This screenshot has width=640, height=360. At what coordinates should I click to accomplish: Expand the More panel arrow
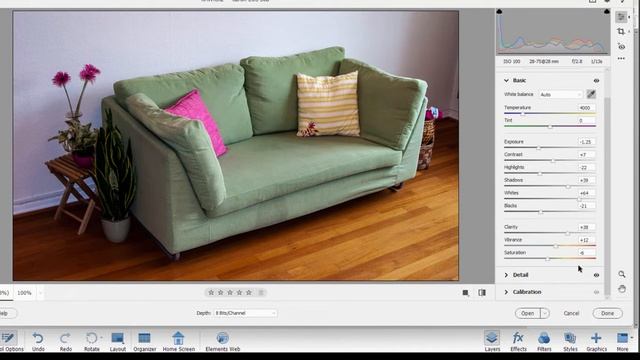point(631,338)
